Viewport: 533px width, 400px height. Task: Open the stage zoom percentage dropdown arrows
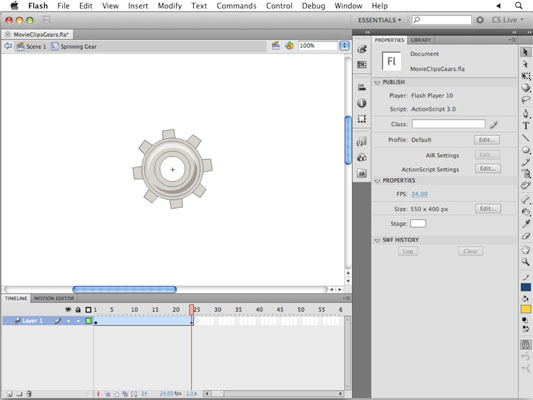344,46
